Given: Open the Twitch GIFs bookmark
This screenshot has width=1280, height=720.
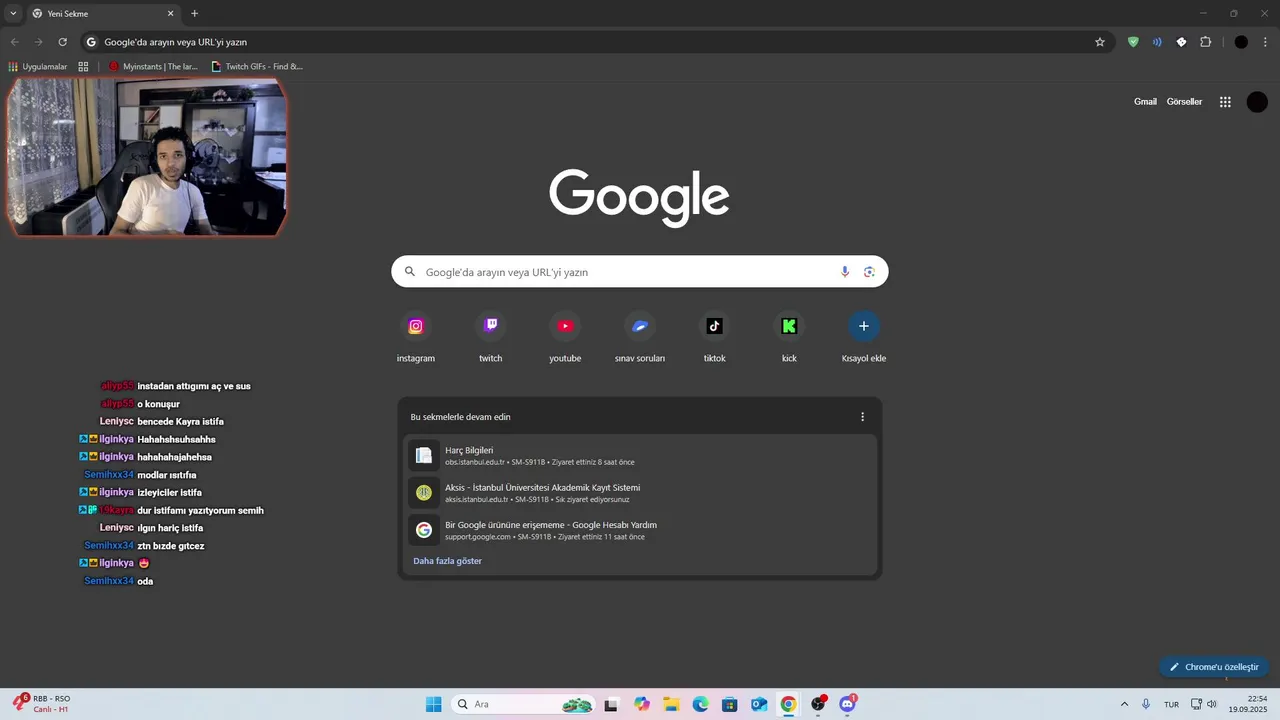Looking at the screenshot, I should coord(257,67).
